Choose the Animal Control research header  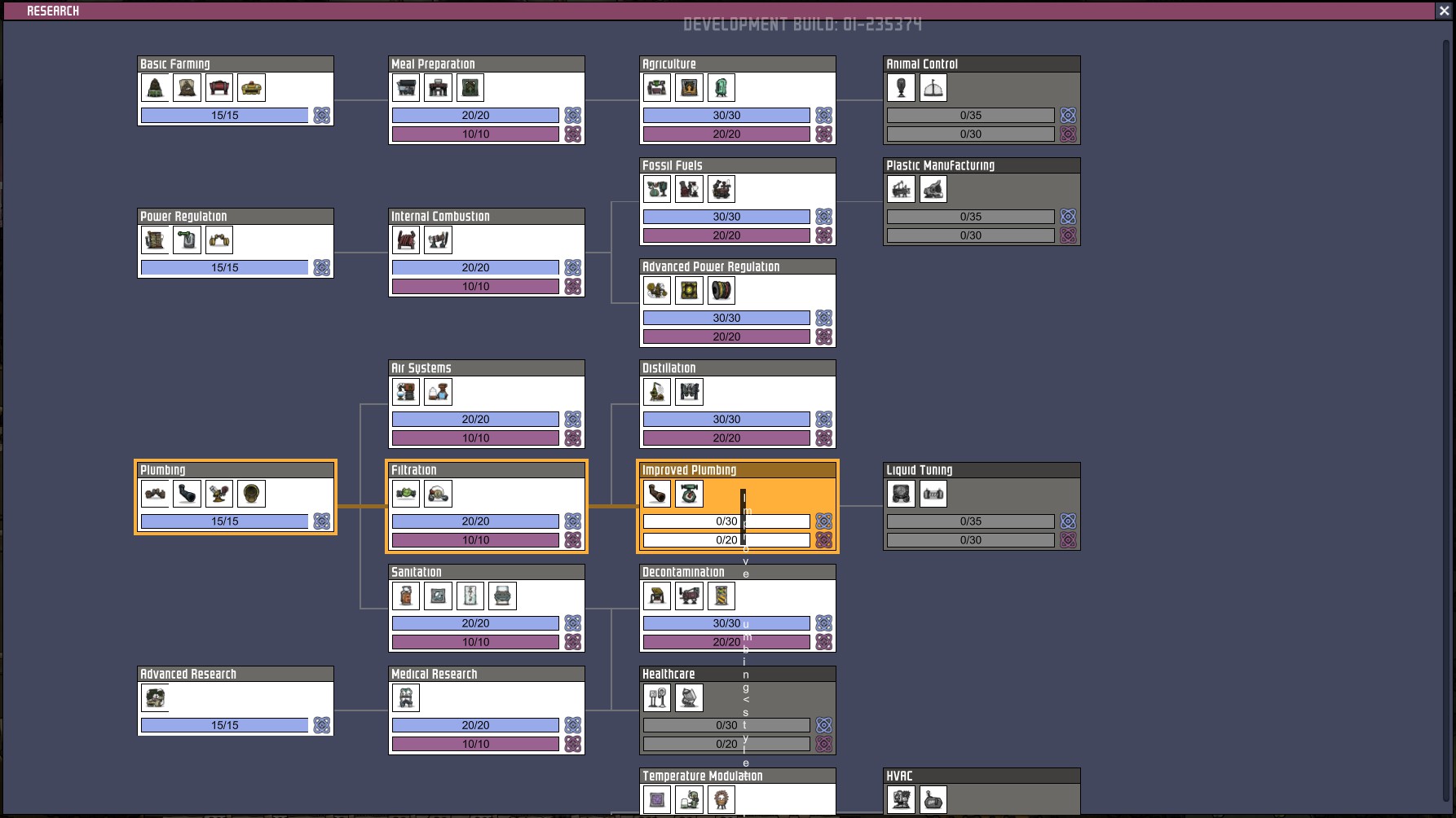click(922, 64)
